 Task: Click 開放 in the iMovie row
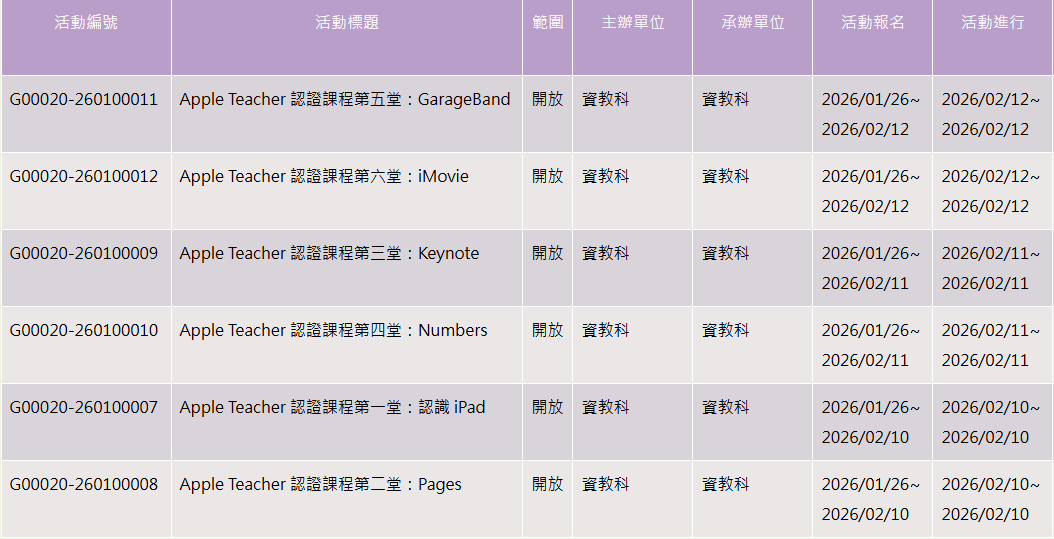[x=547, y=176]
